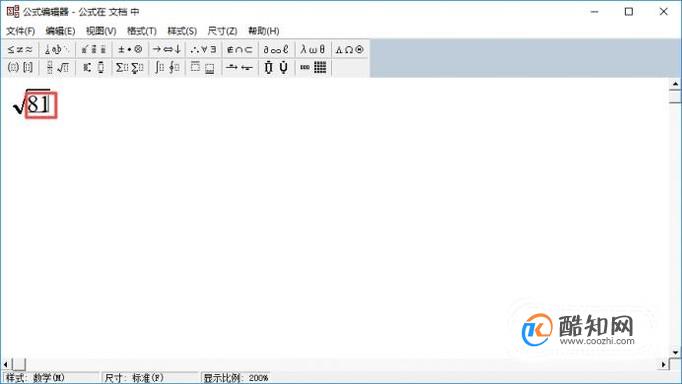Open the uppercase Greek letters palette (ΛΩ)

(x=350, y=50)
